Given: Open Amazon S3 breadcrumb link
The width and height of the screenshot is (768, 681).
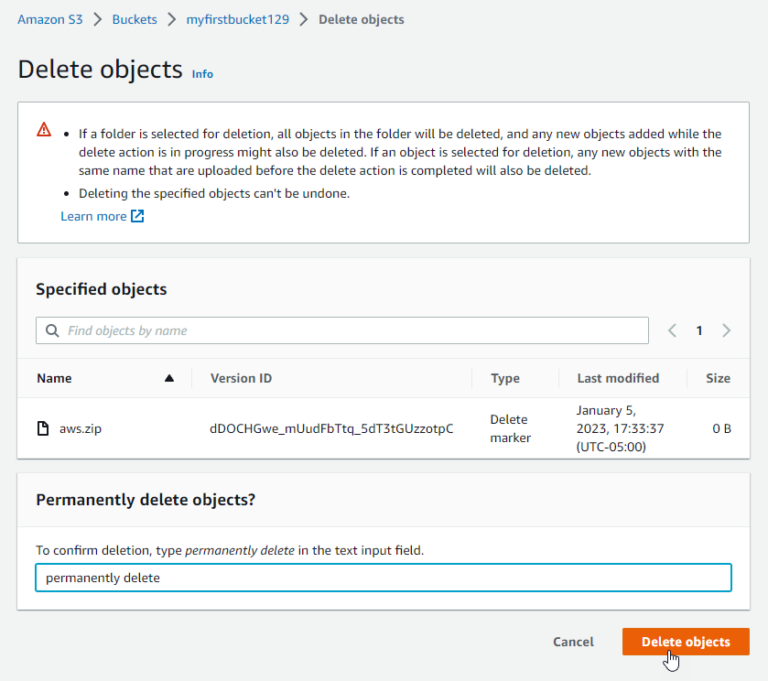Looking at the screenshot, I should (50, 19).
